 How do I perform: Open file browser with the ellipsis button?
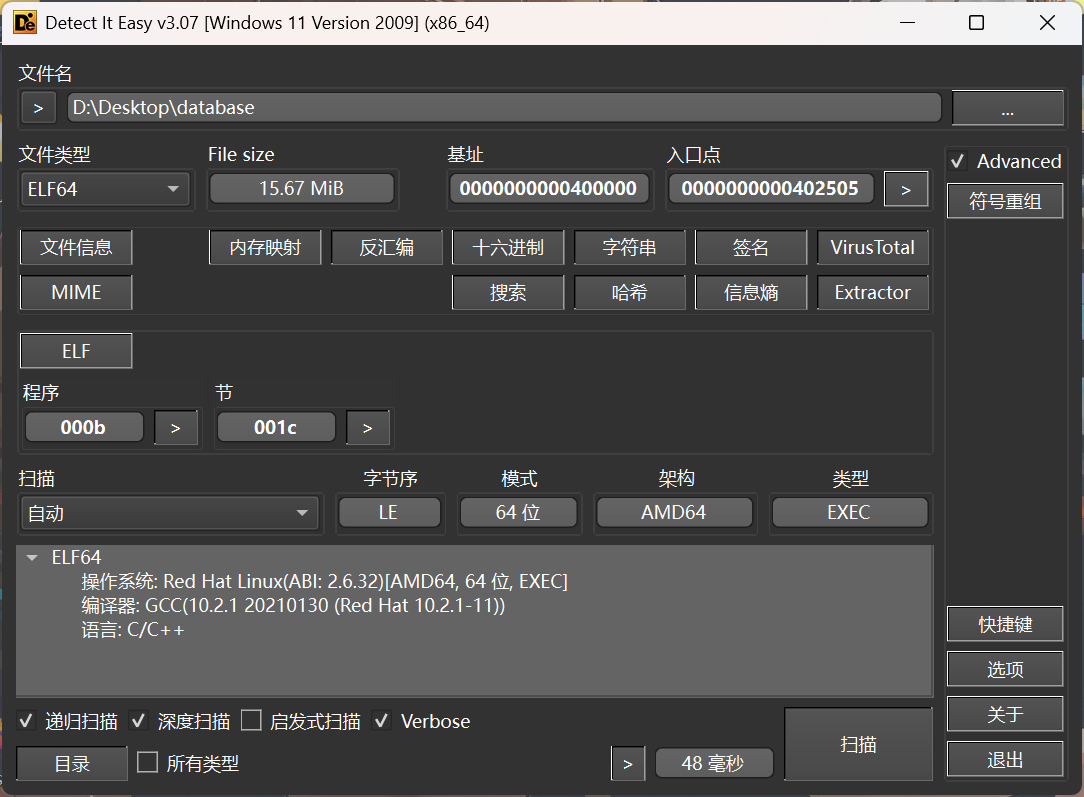[1007, 109]
